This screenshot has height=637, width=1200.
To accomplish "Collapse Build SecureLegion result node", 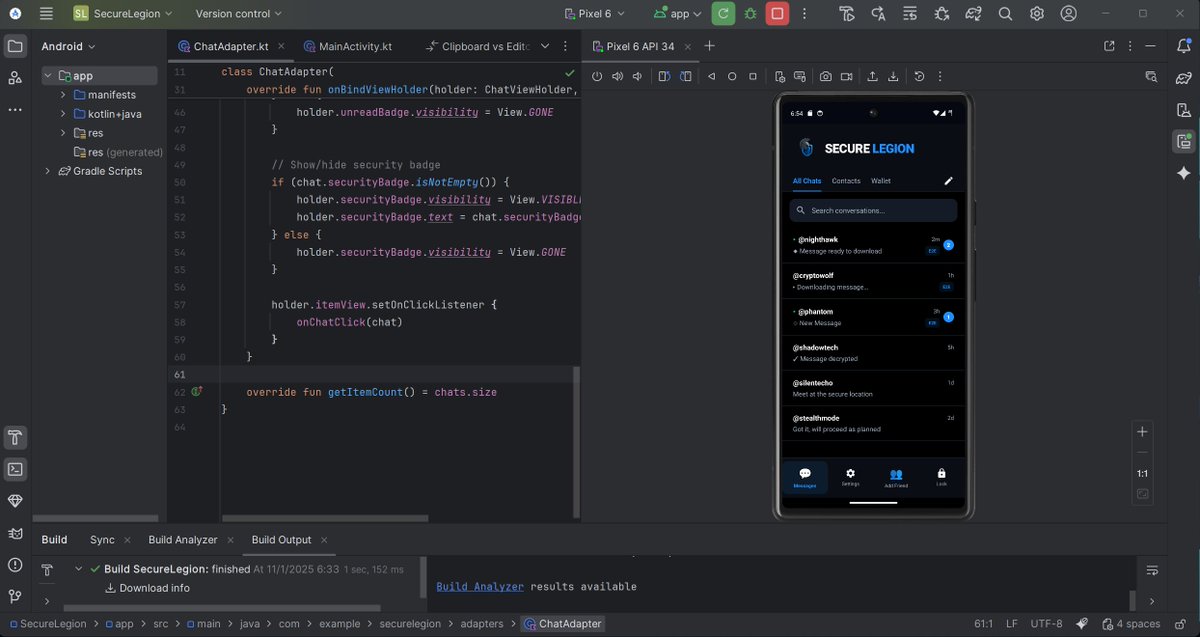I will point(78,569).
